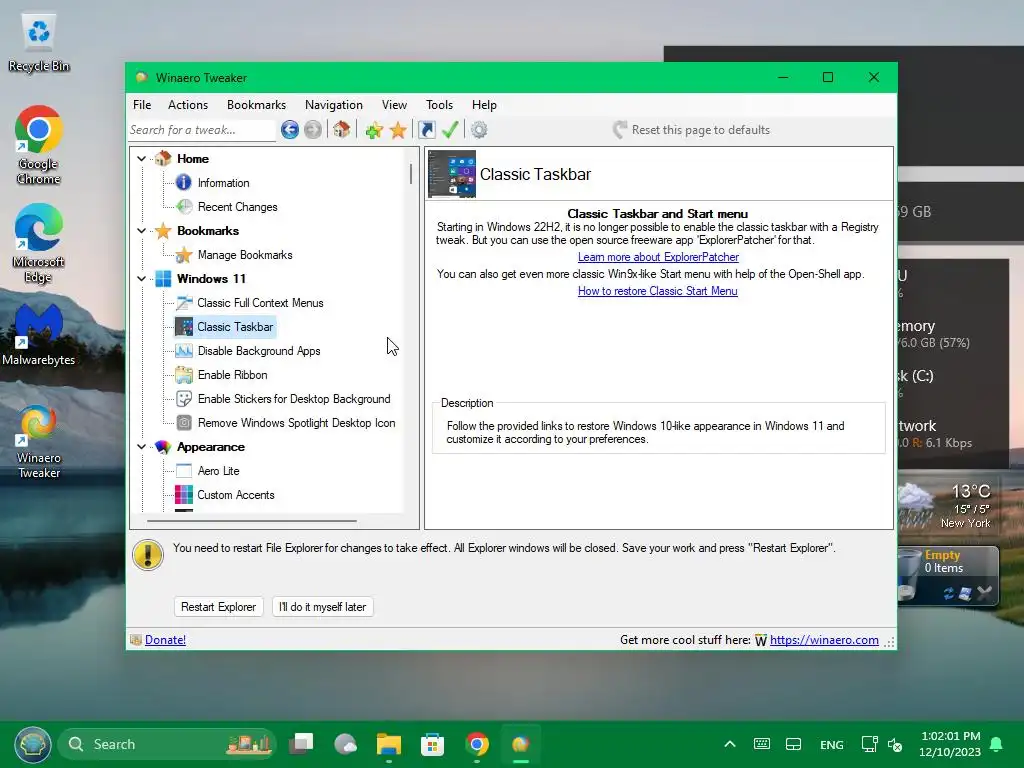Open the Actions menu
Viewport: 1024px width, 768px height.
click(187, 104)
